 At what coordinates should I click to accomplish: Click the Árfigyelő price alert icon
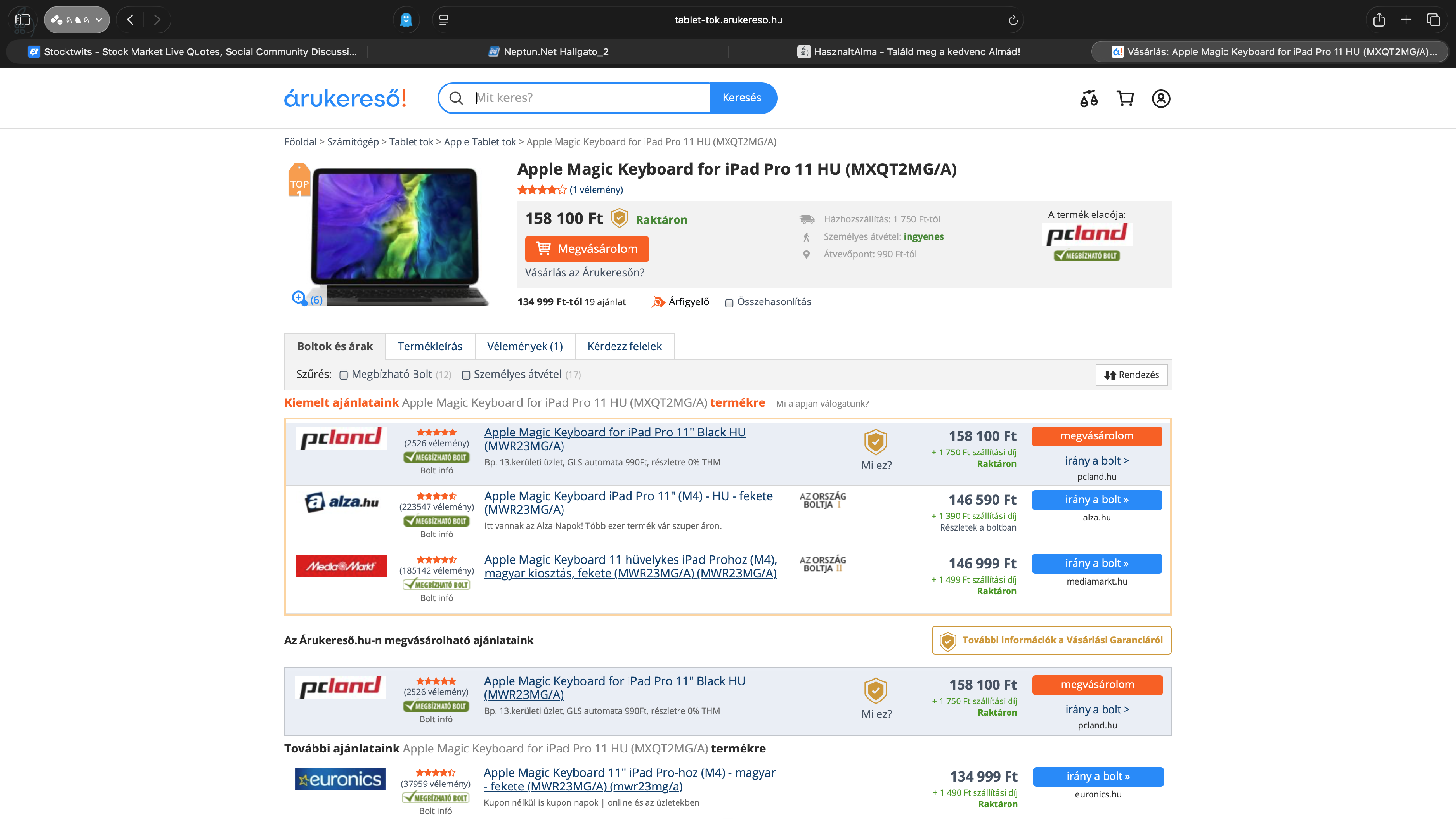659,302
